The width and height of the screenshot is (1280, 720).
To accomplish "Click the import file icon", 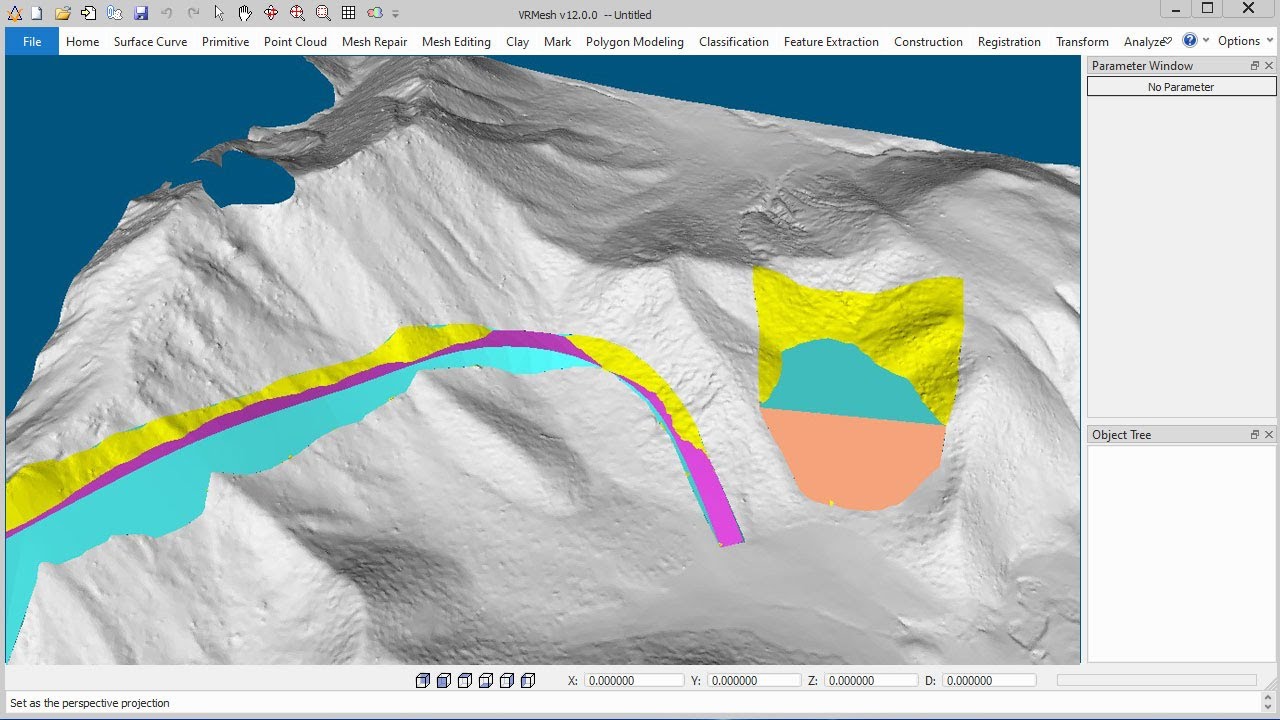I will 89,13.
